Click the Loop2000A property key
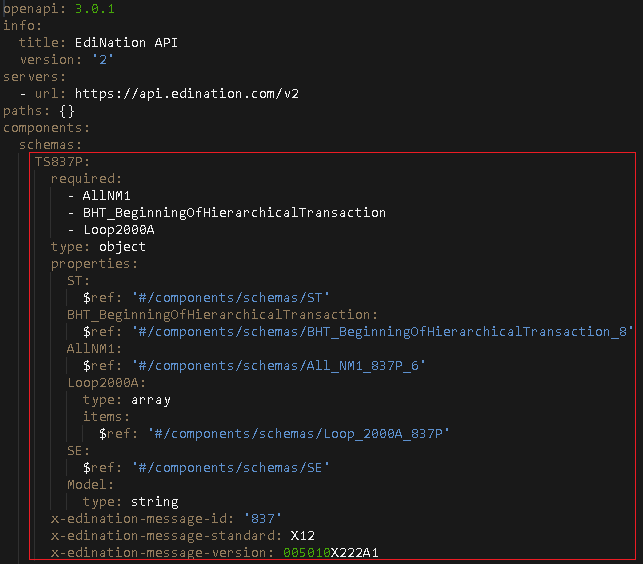This screenshot has height=564, width=643. pos(106,383)
